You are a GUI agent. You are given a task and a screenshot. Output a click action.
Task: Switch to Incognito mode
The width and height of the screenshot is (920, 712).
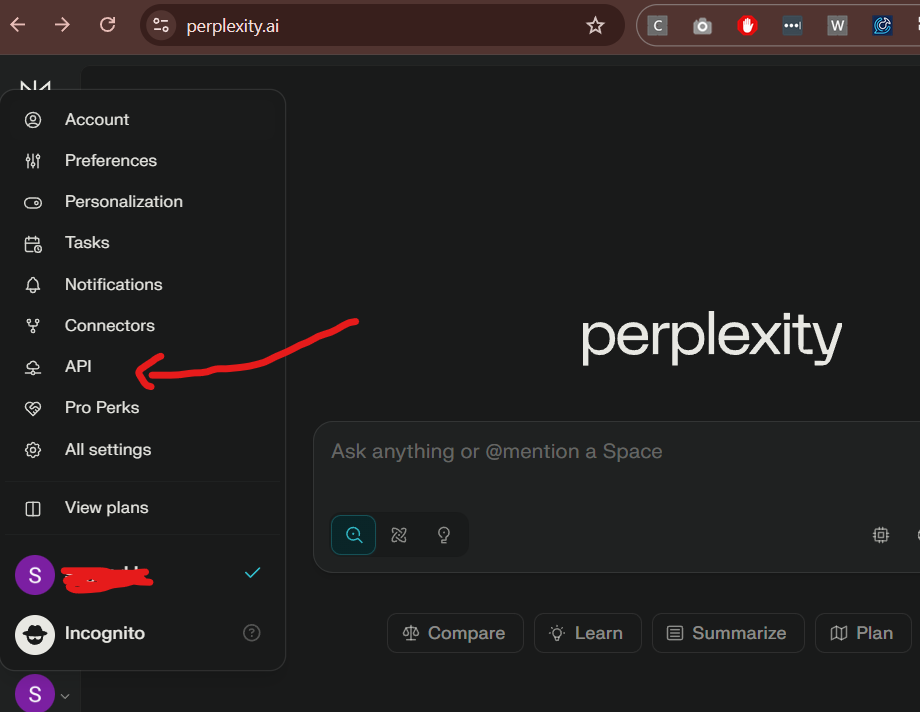143,634
